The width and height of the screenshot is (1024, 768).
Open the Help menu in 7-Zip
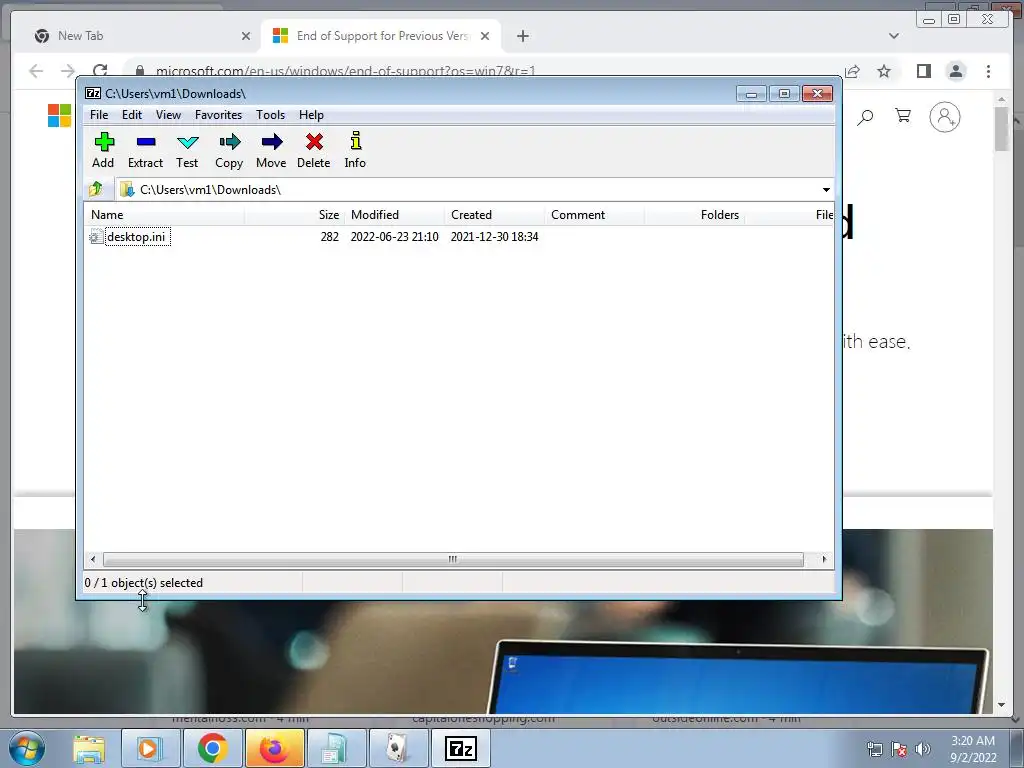tap(311, 115)
